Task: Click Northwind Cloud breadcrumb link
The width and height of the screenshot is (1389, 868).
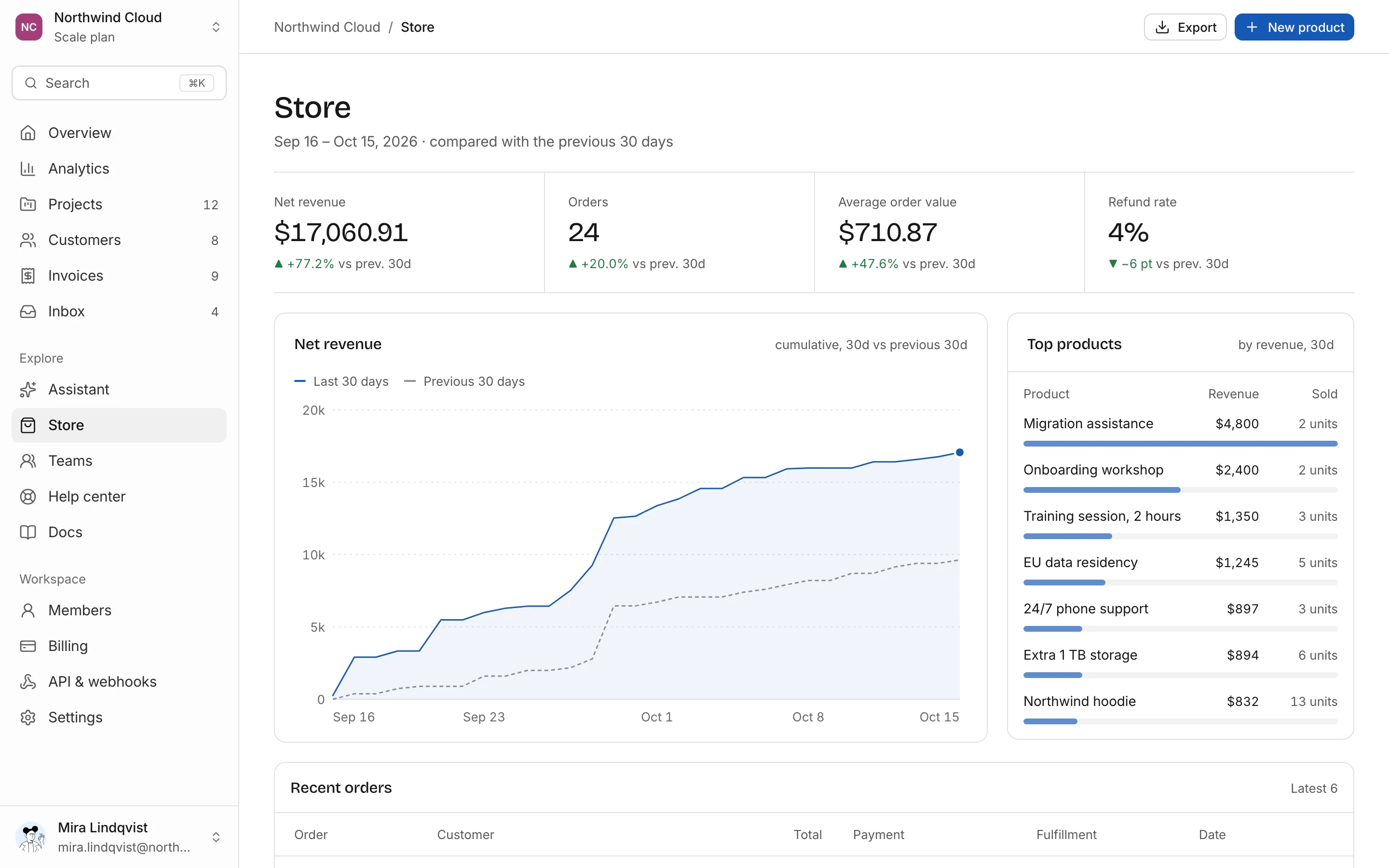Action: pos(327,27)
